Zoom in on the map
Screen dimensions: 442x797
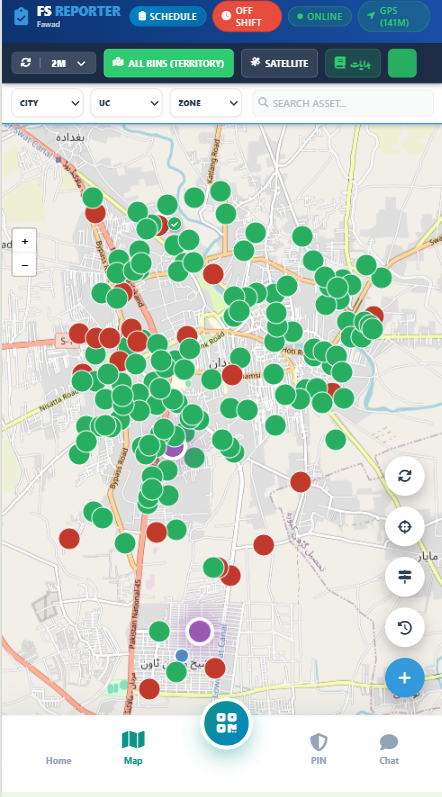point(24,242)
